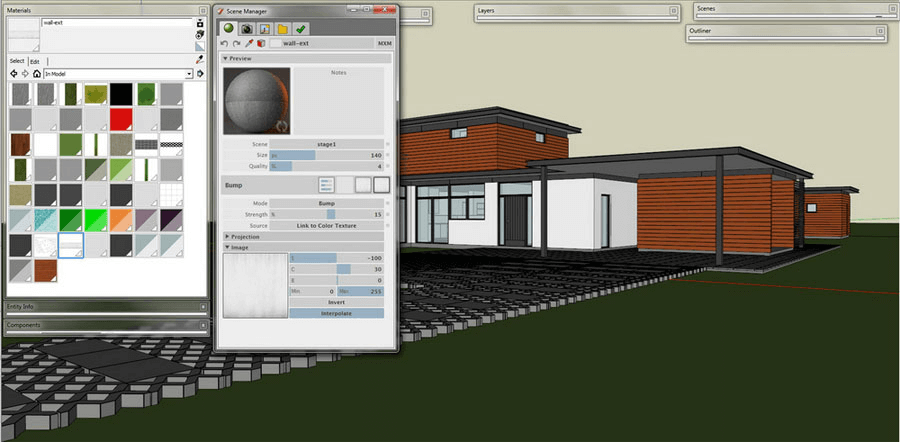Click the wall-ext name field in Materials
This screenshot has height=442, width=900.
tap(118, 23)
